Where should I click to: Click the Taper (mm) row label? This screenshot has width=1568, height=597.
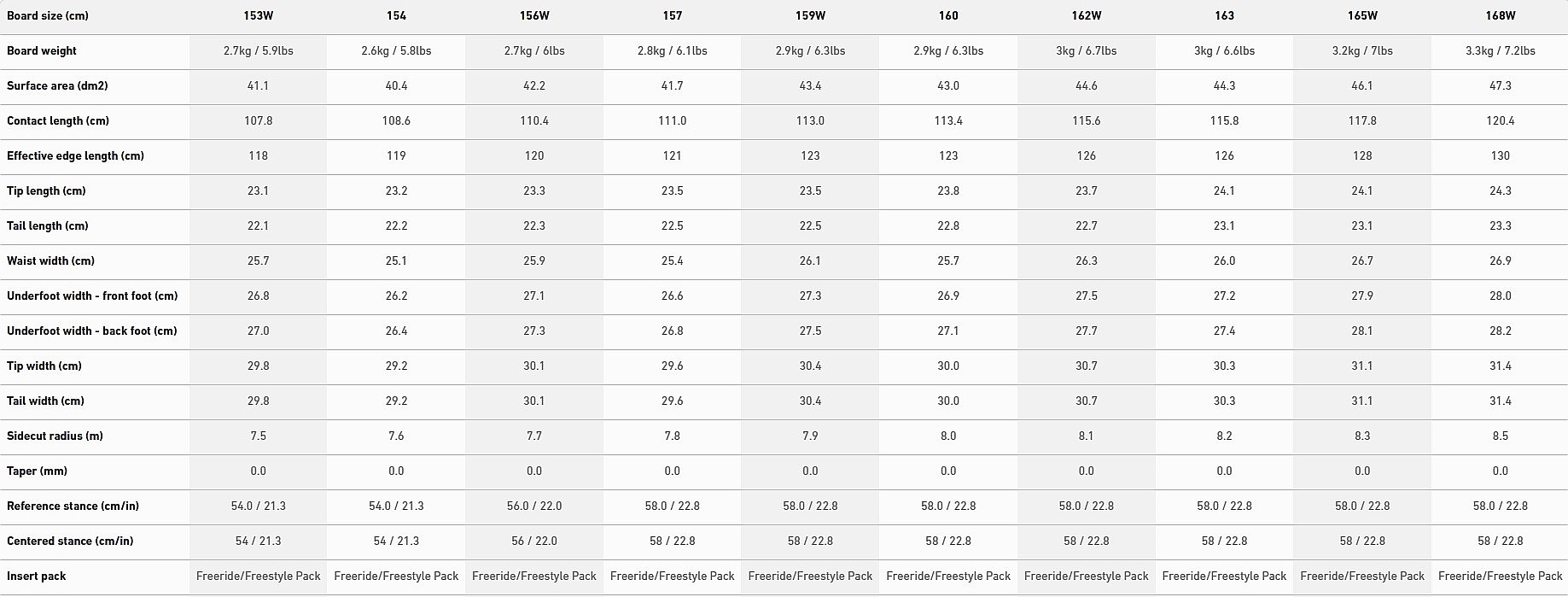pos(37,471)
